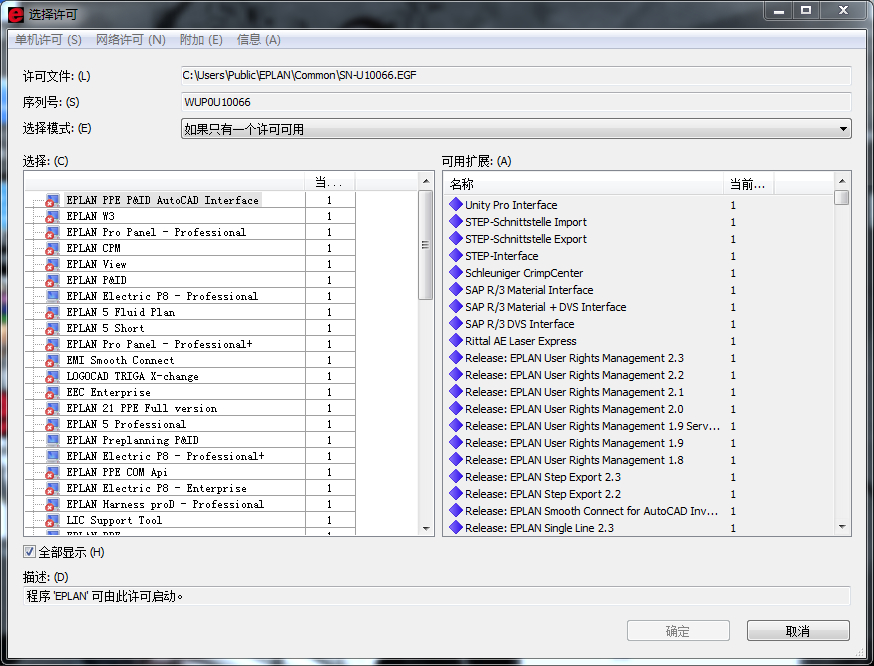The image size is (874, 666).
Task: Click the diamond icon beside SAP R/3 DVS Interface
Action: pos(456,323)
